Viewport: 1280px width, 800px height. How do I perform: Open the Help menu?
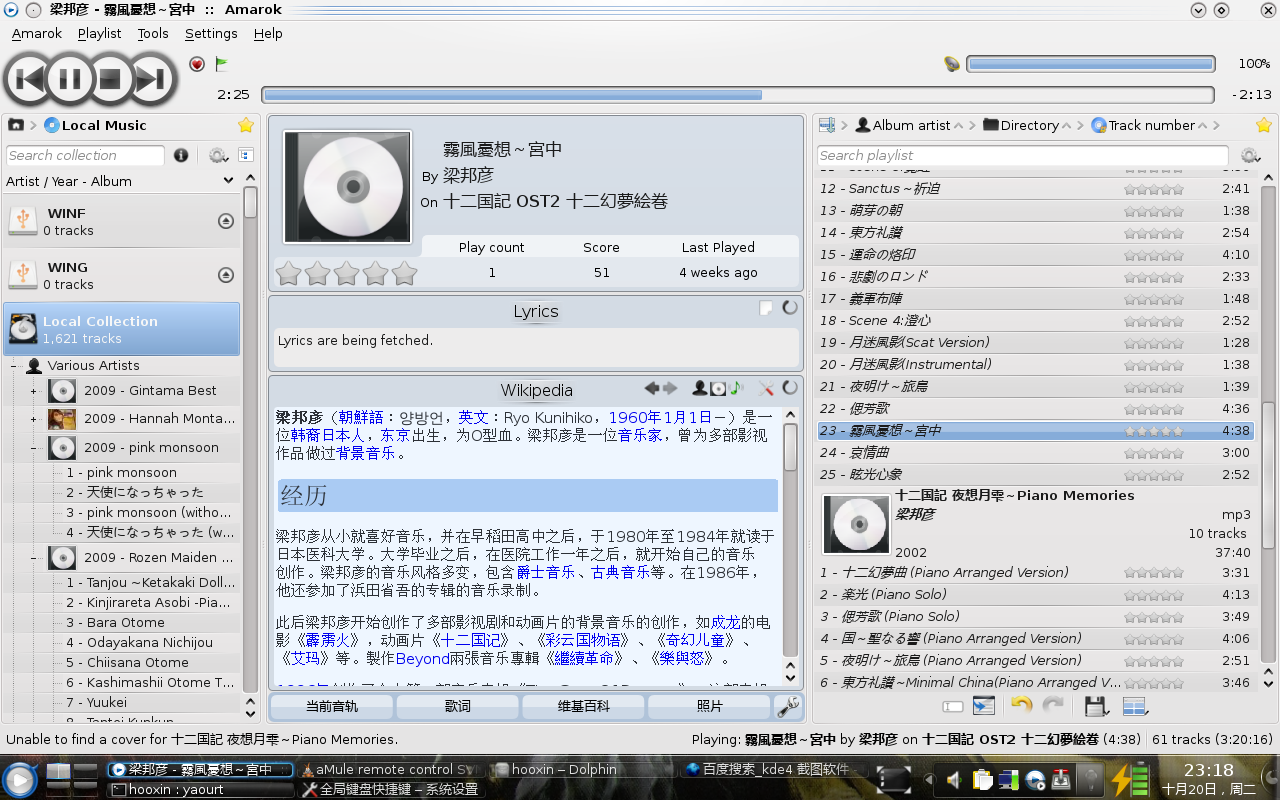pos(268,33)
